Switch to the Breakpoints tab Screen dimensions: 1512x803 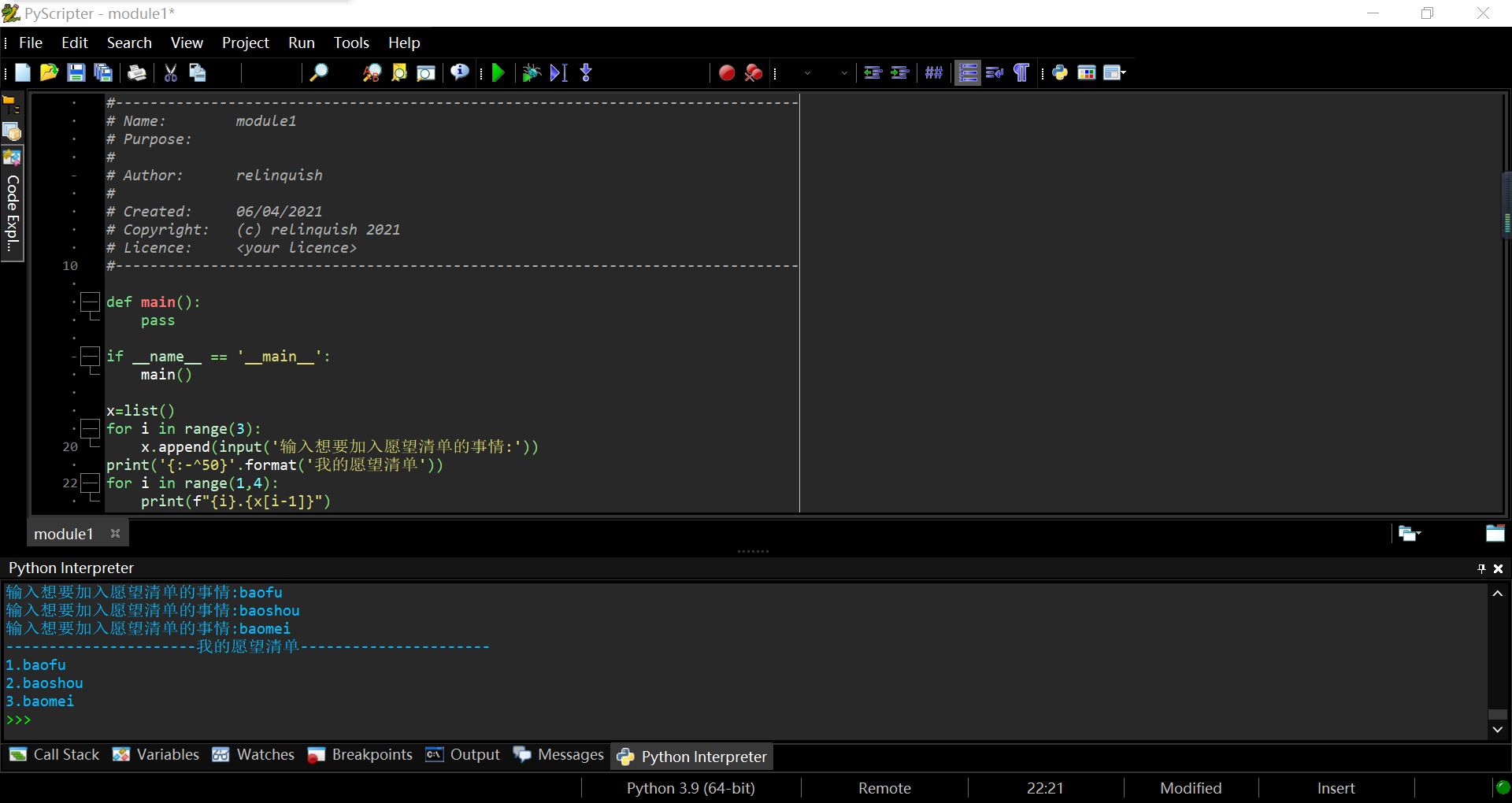(360, 754)
